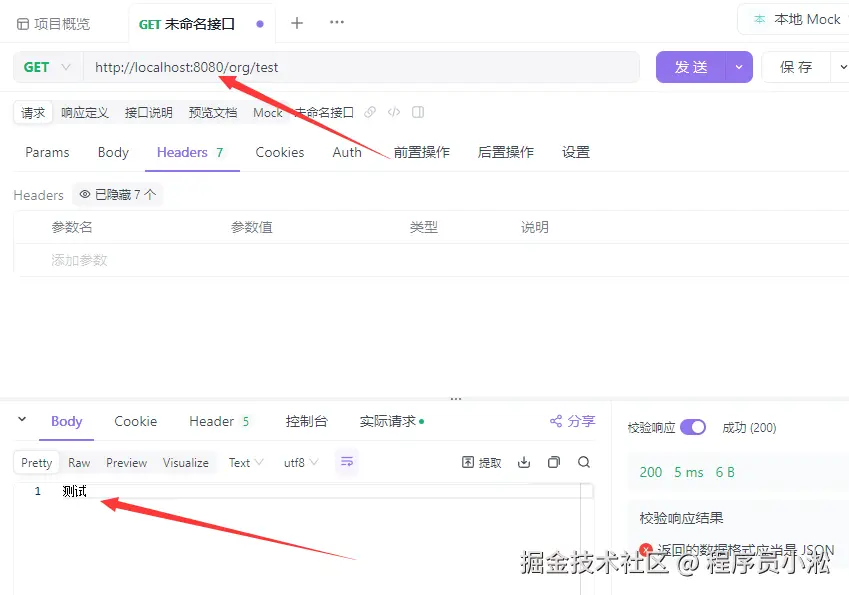Screen dimensions: 849x595
Task: Switch to the 预览文档 view
Action: tap(213, 113)
